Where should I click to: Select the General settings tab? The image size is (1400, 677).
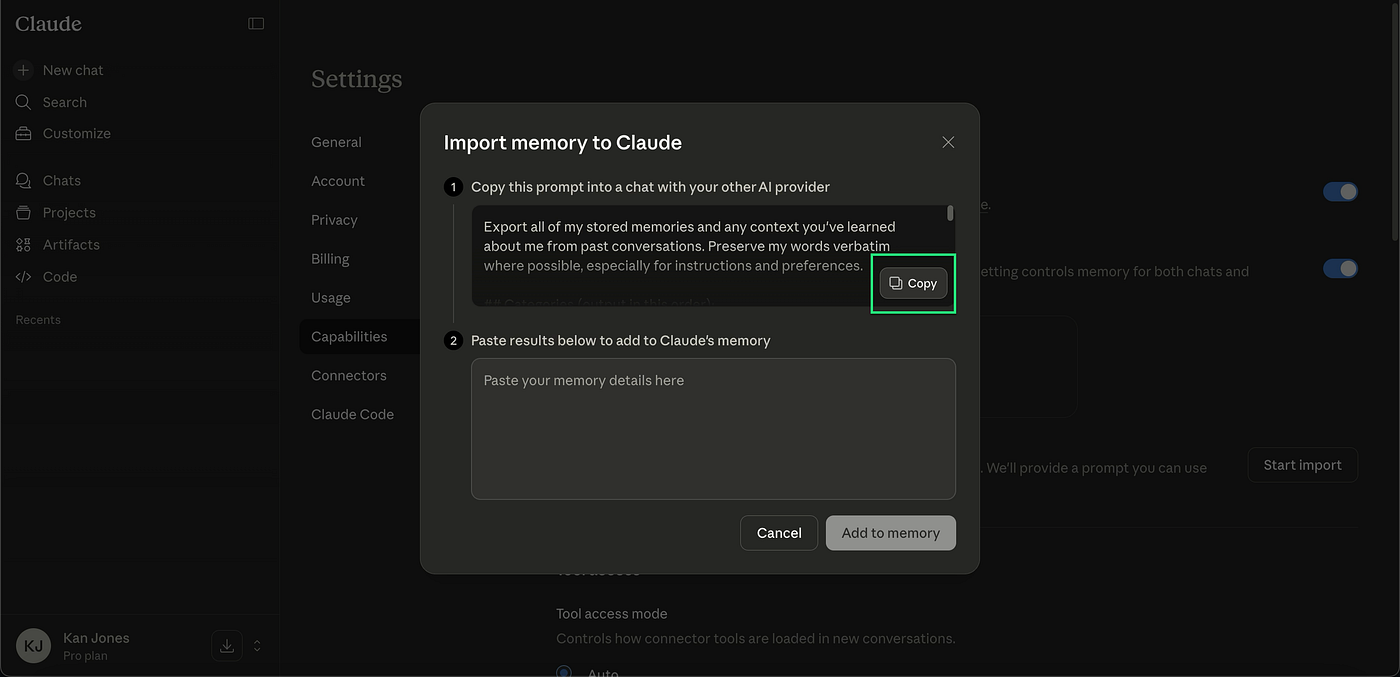[x=336, y=142]
